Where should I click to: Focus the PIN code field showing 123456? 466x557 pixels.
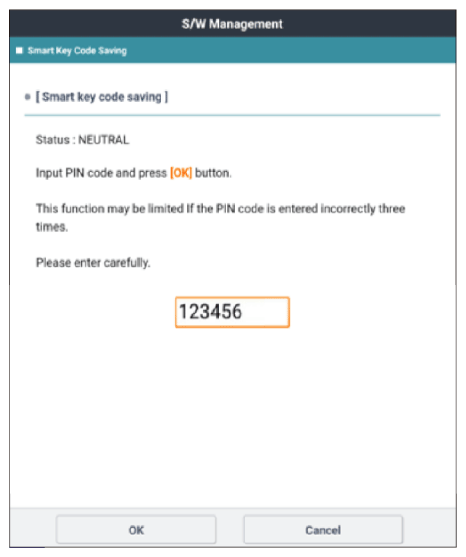[232, 312]
